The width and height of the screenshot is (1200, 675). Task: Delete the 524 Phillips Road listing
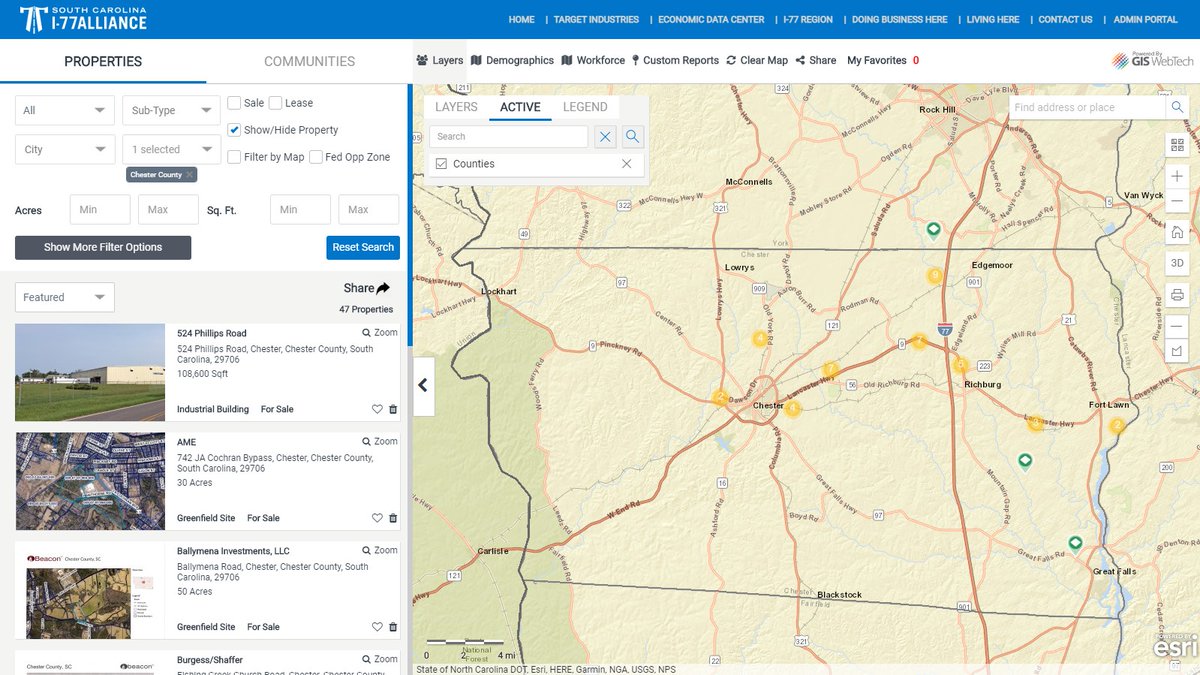coord(392,409)
